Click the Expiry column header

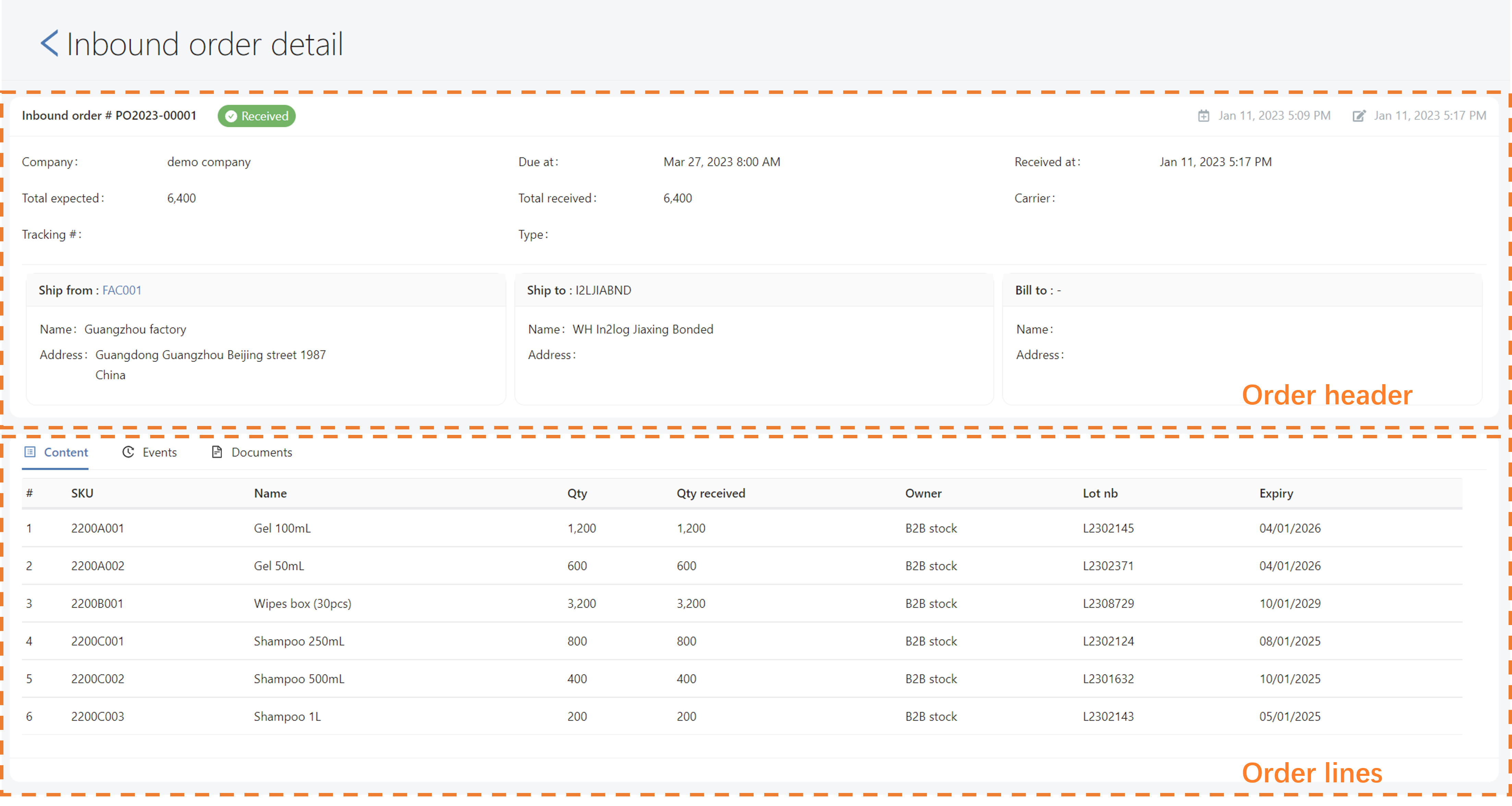pos(1275,493)
